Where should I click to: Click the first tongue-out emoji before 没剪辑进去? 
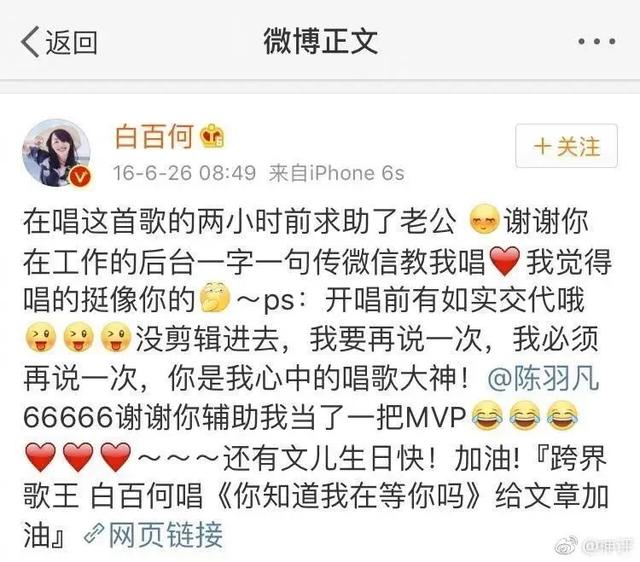click(x=41, y=337)
